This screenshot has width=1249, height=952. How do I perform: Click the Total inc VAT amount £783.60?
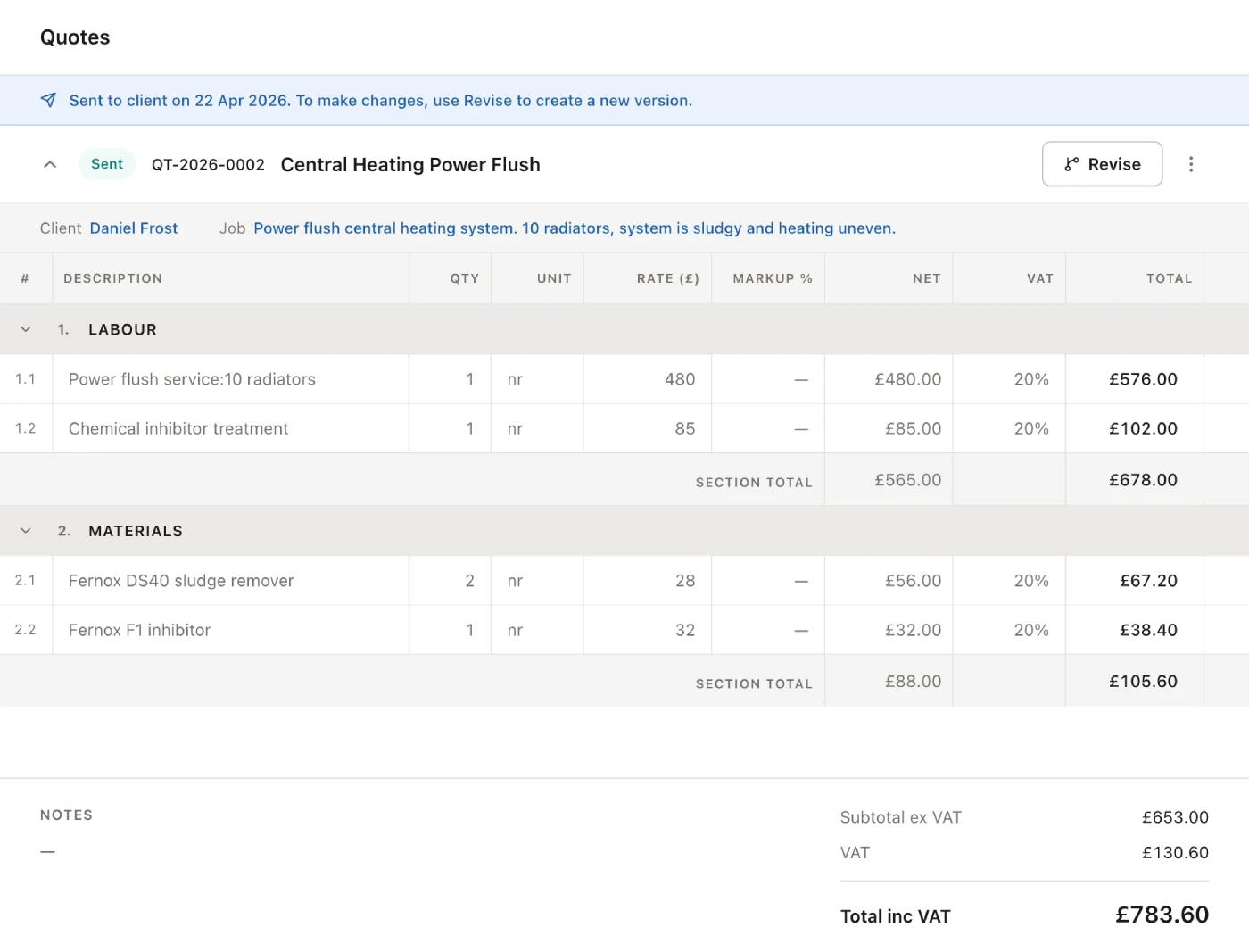(1162, 915)
